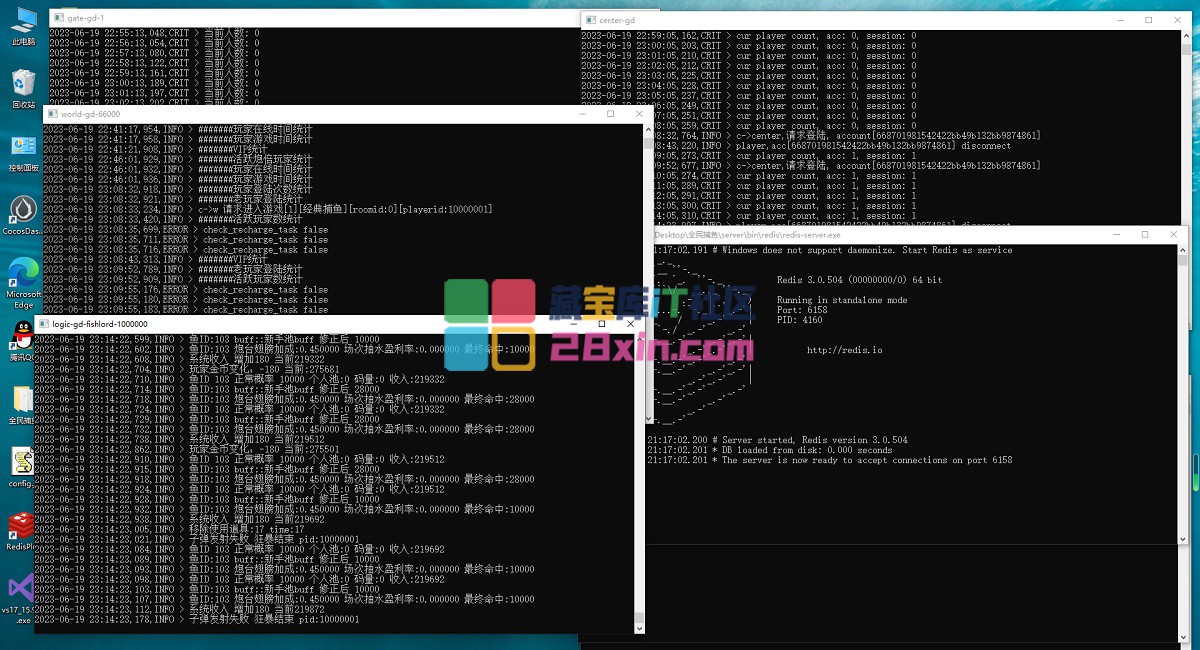Click the http://redis.io text in Redis window
The width and height of the screenshot is (1200, 650).
pyautogui.click(x=845, y=350)
